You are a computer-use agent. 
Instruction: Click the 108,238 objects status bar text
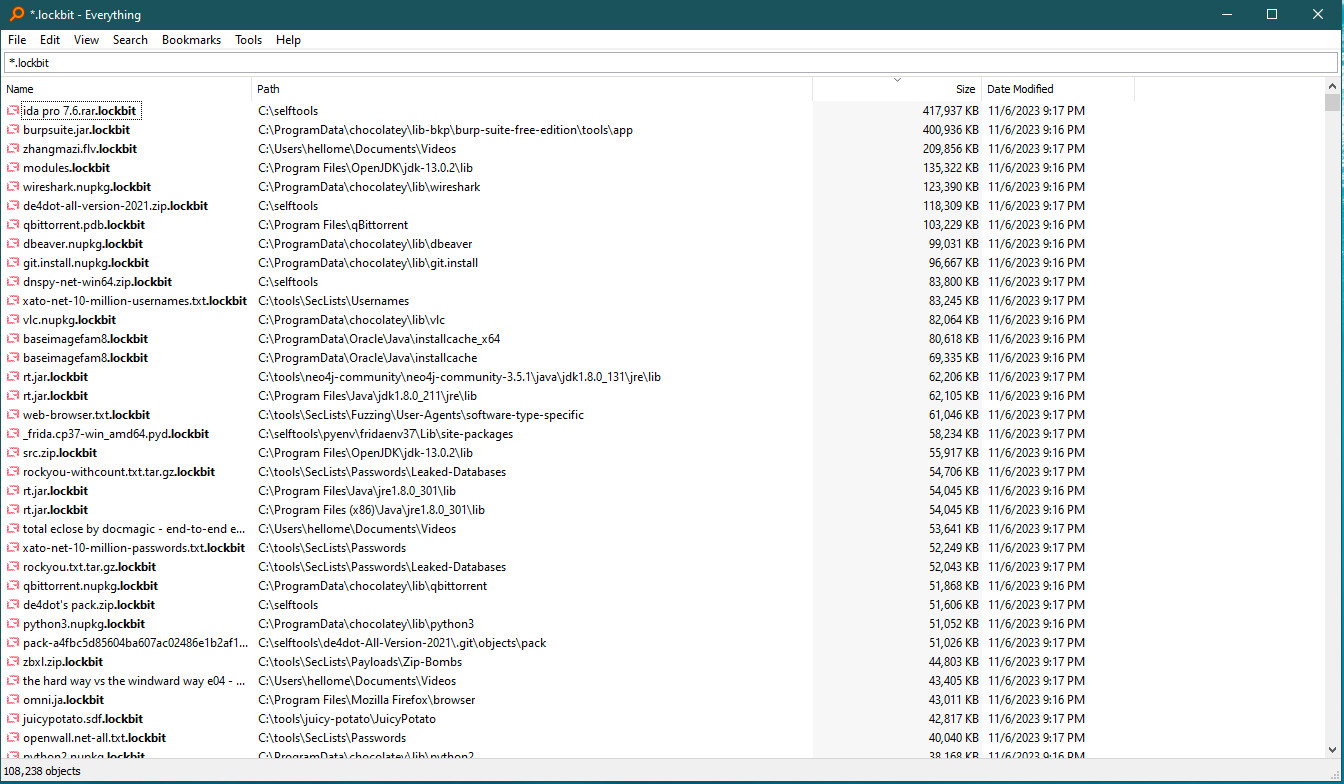[x=44, y=771]
